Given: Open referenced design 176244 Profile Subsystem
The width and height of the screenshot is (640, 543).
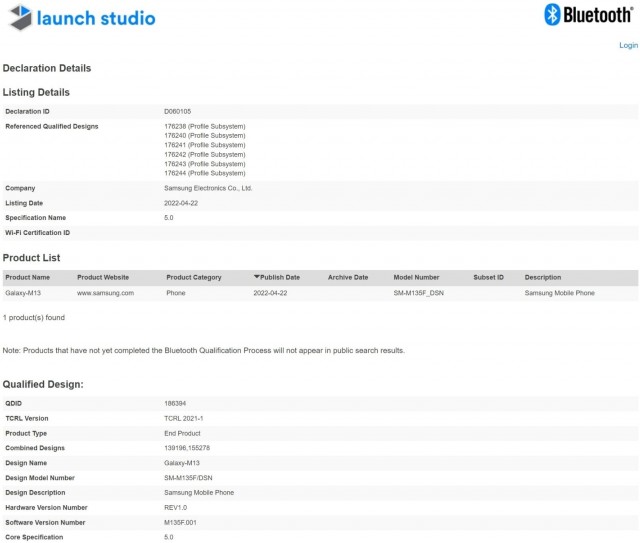Looking at the screenshot, I should click(204, 173).
